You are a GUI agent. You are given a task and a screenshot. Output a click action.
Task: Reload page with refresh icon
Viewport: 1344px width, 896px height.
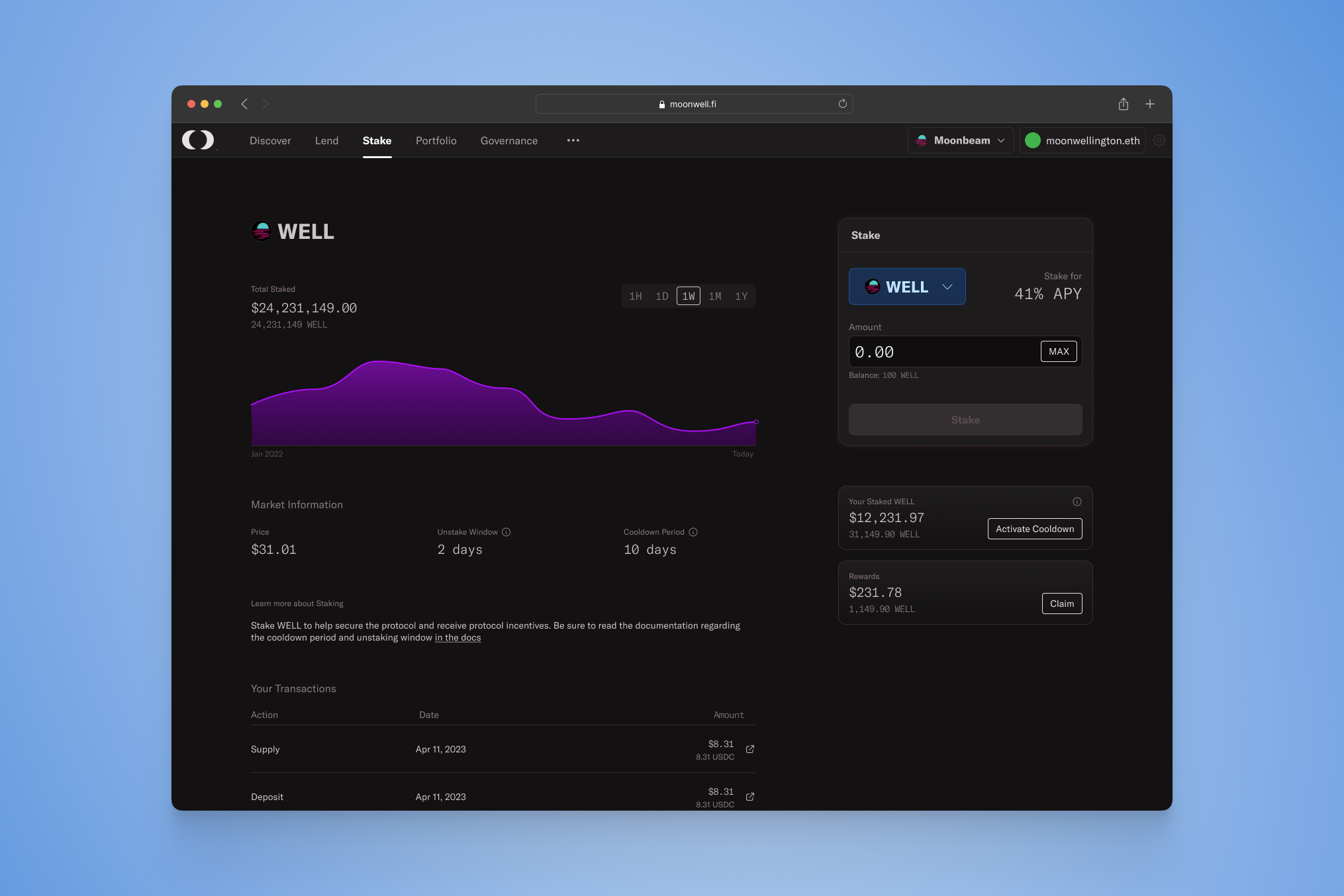point(842,104)
